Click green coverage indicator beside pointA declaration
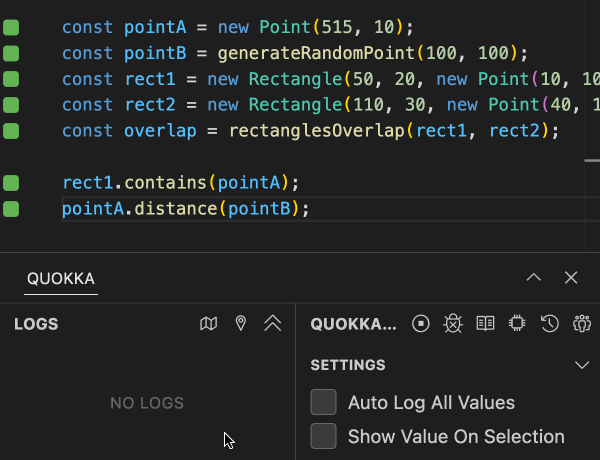This screenshot has height=460, width=600. [11, 27]
